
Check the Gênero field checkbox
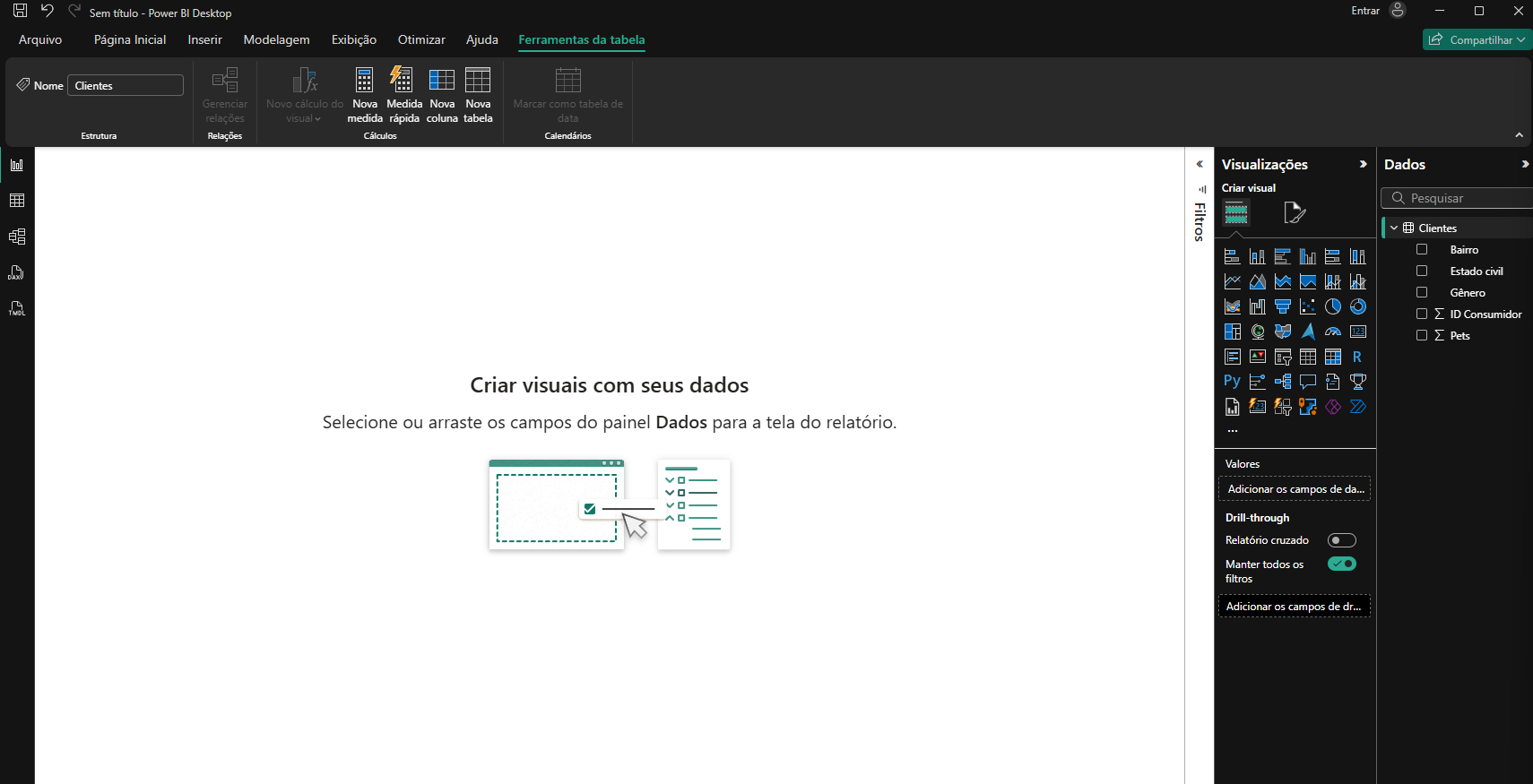pyautogui.click(x=1422, y=293)
